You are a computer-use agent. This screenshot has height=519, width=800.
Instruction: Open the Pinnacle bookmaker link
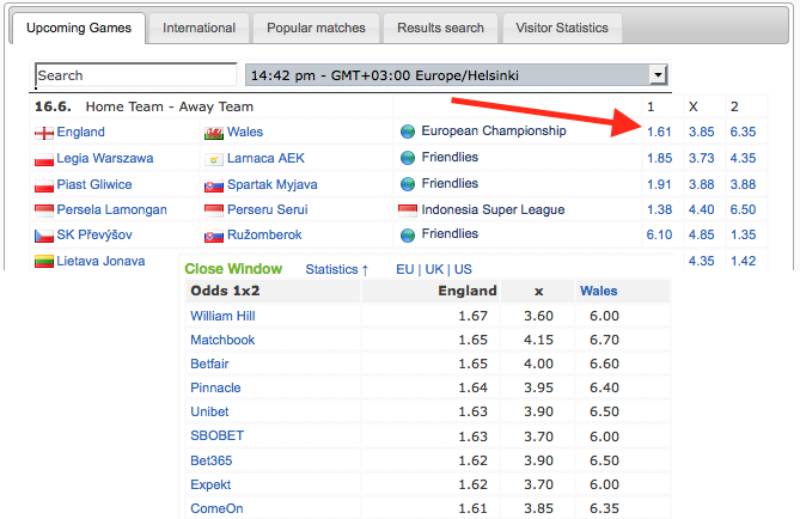pos(215,388)
